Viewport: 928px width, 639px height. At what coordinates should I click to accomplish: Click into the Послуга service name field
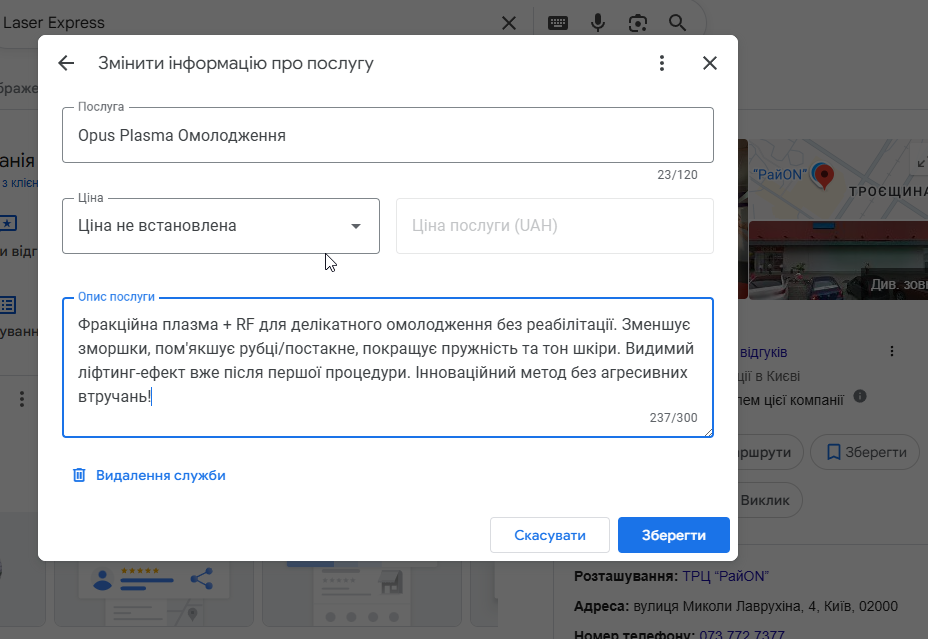coord(387,135)
